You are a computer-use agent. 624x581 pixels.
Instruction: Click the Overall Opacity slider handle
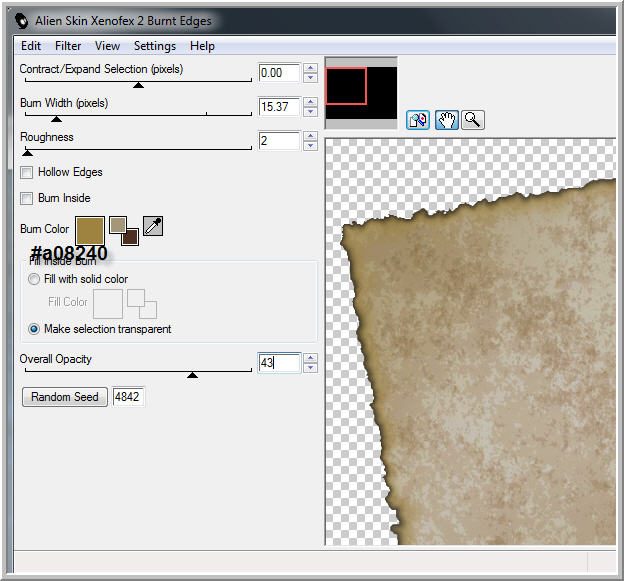pyautogui.click(x=193, y=374)
